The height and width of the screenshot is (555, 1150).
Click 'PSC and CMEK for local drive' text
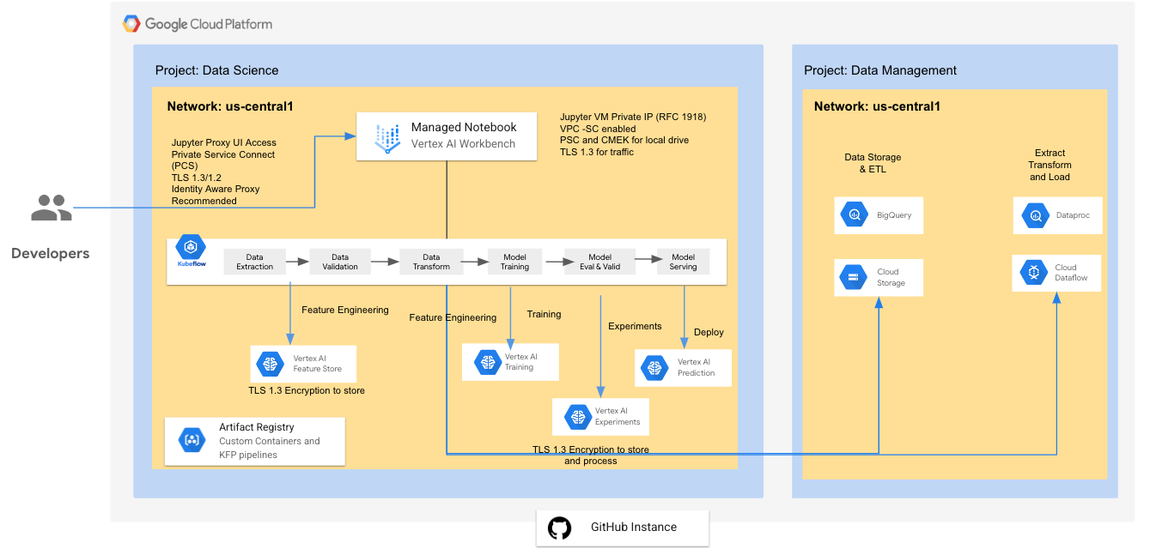click(x=622, y=139)
